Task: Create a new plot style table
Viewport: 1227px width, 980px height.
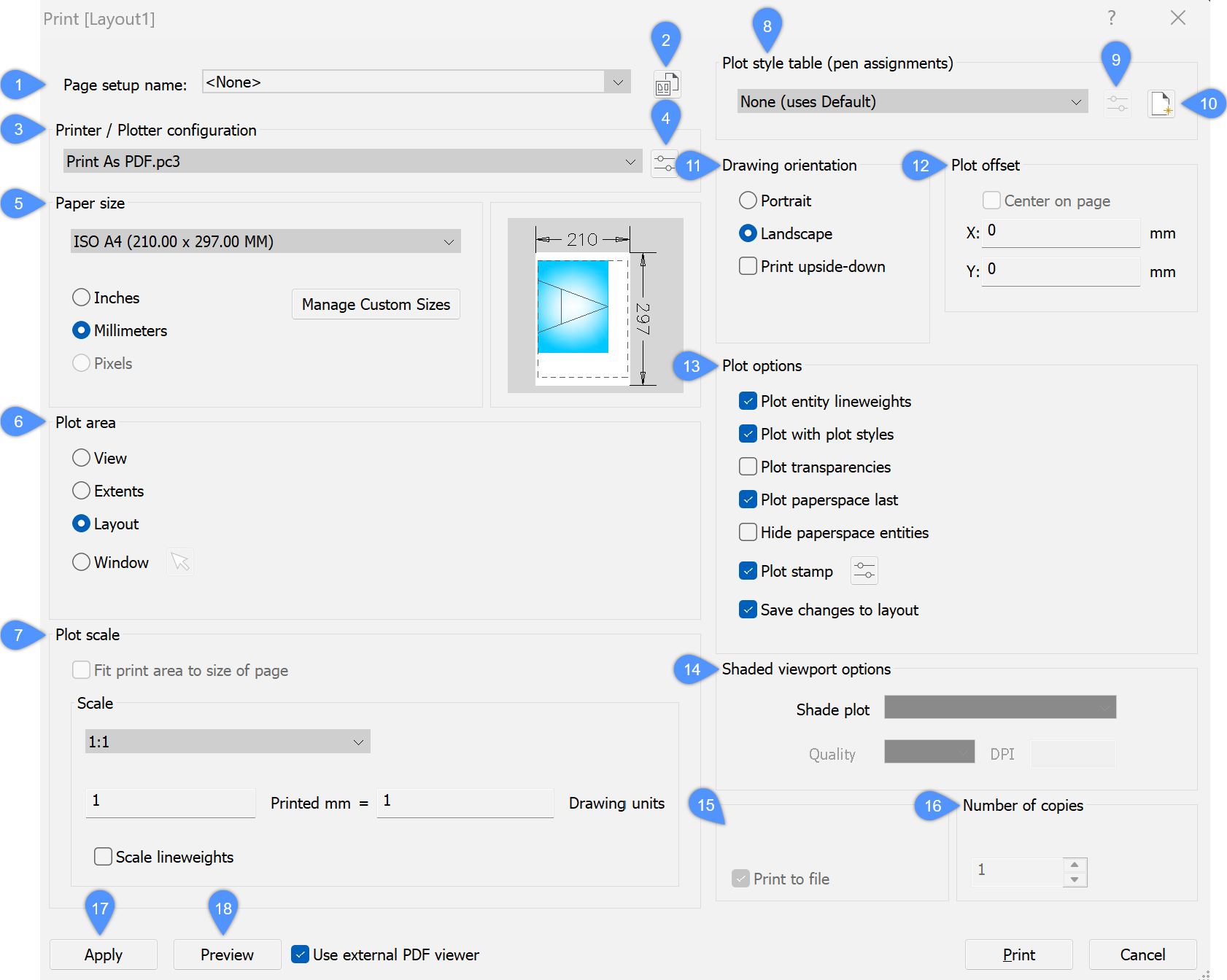Action: point(1161,104)
